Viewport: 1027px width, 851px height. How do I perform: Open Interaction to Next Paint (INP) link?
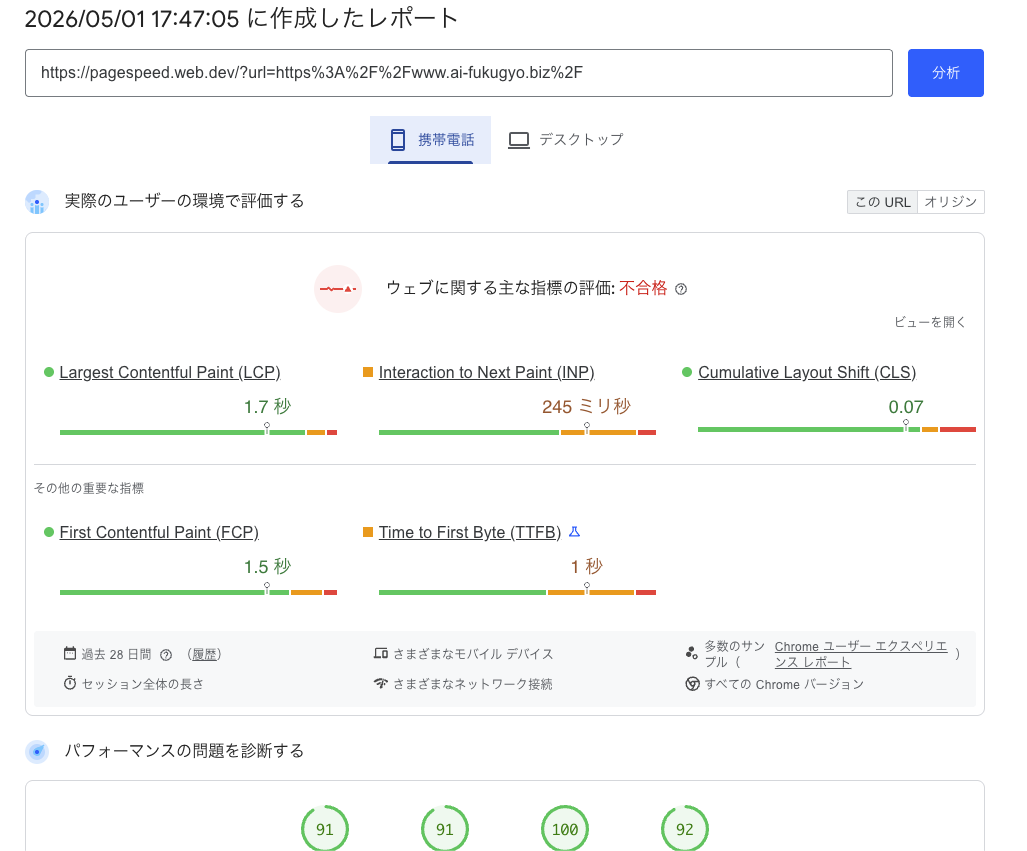487,372
